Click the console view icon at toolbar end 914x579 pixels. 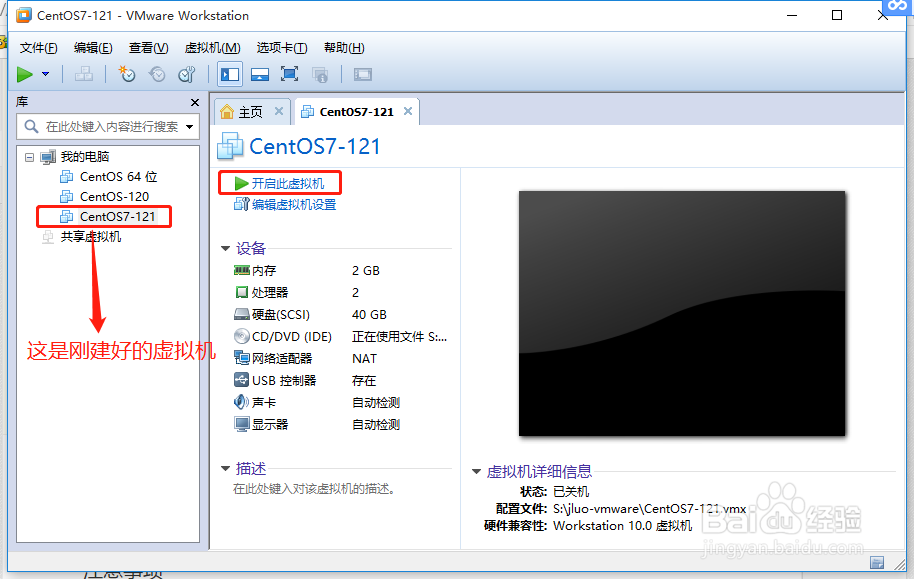pos(363,74)
